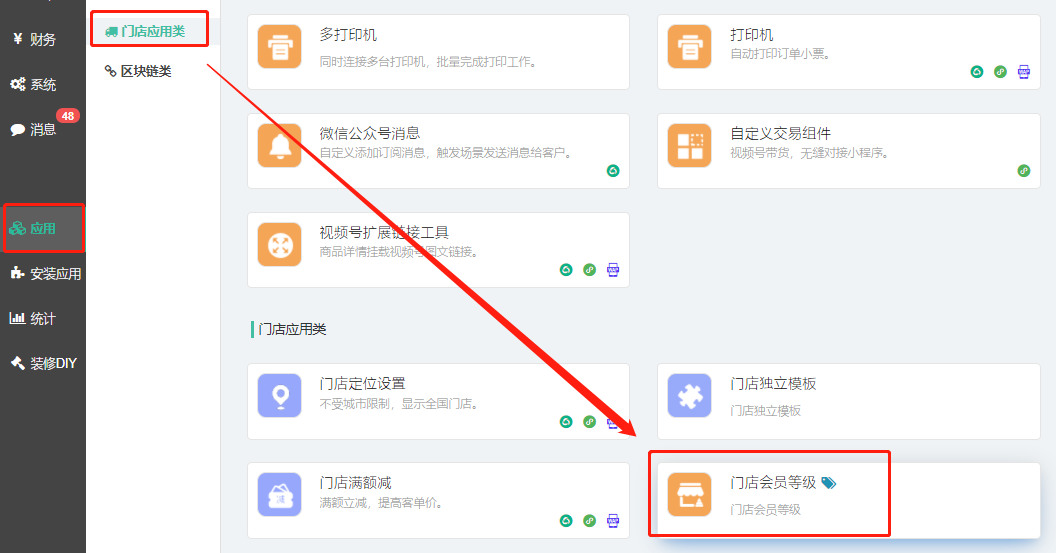
Task: Click the 自定义交易组件 grid icon
Action: (x=690, y=145)
